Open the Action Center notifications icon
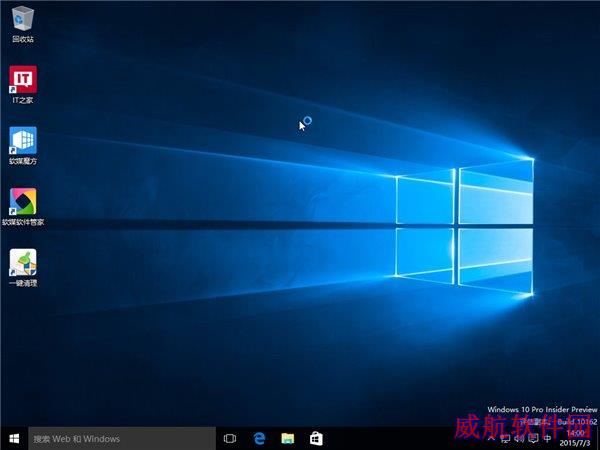The image size is (600, 450). pyautogui.click(x=533, y=439)
